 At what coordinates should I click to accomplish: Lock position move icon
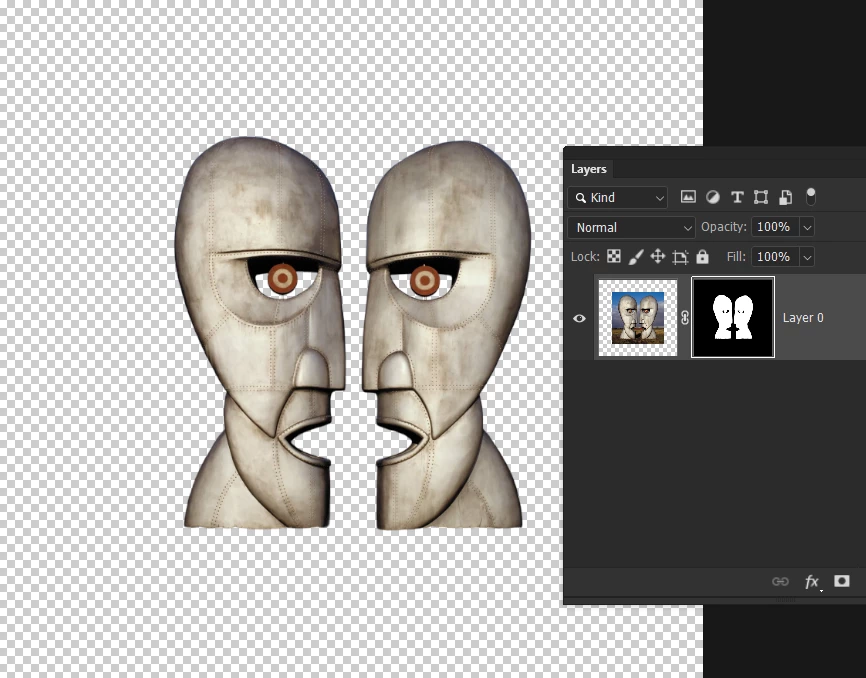point(657,256)
